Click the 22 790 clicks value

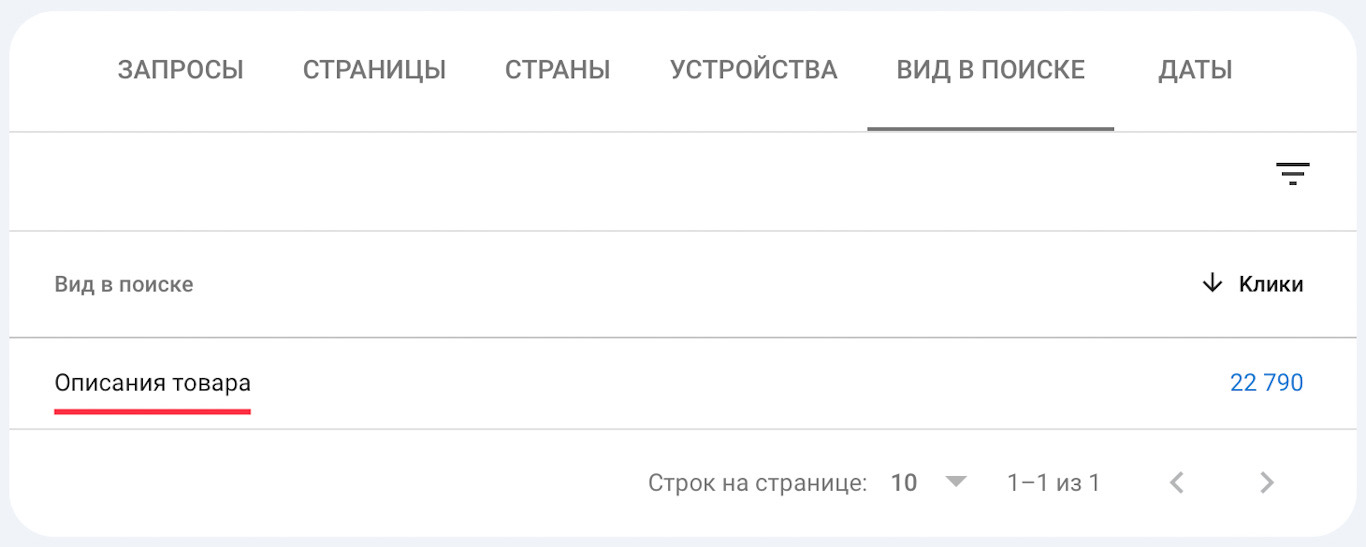point(1266,383)
